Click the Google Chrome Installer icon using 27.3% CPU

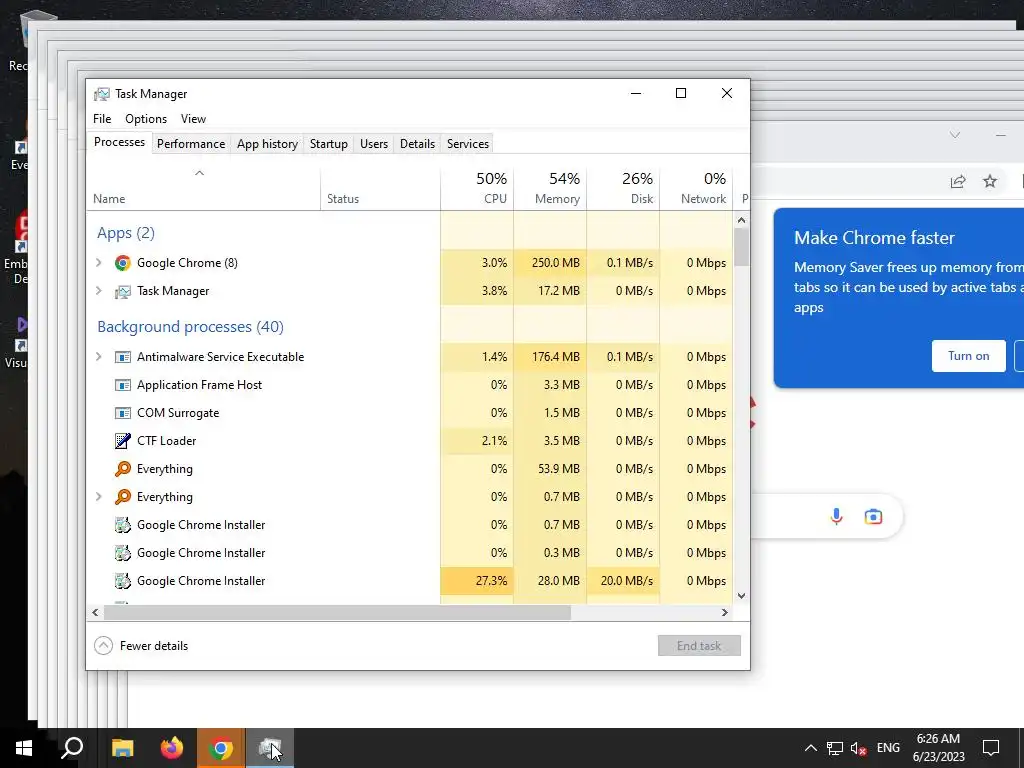[x=122, y=581]
